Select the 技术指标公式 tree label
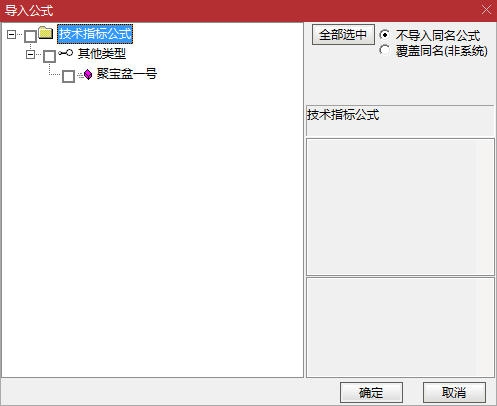The height and width of the screenshot is (406, 497). [x=95, y=34]
